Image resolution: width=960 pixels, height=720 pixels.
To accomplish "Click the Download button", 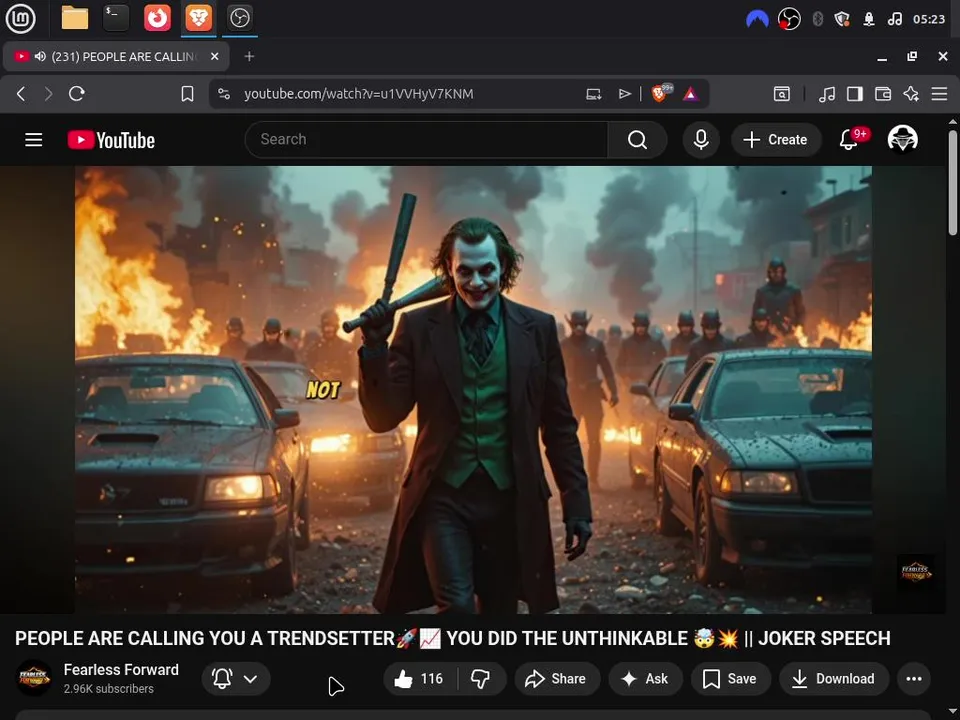I will click(x=834, y=678).
